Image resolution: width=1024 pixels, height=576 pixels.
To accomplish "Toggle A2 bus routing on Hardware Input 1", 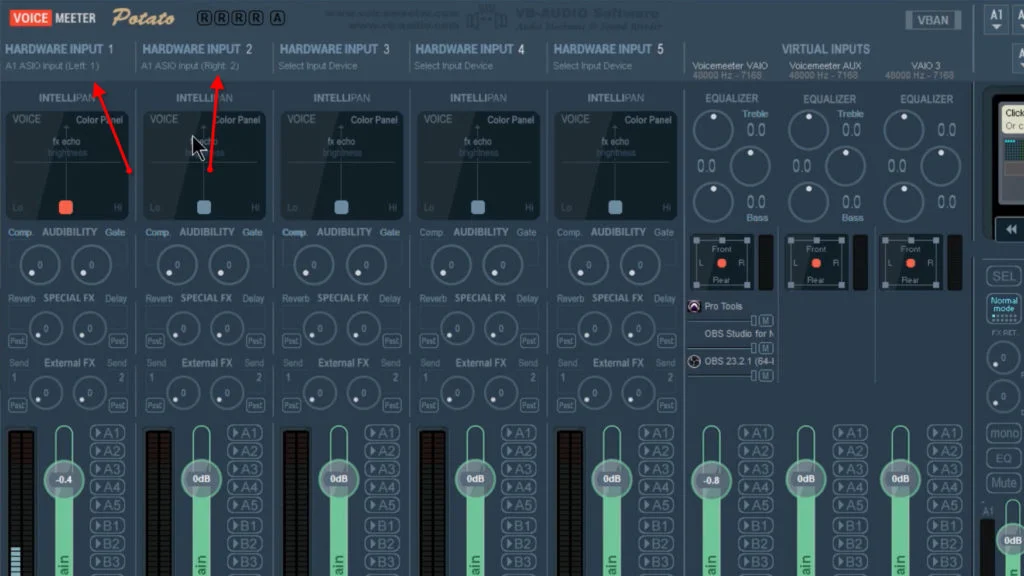I will click(x=107, y=451).
